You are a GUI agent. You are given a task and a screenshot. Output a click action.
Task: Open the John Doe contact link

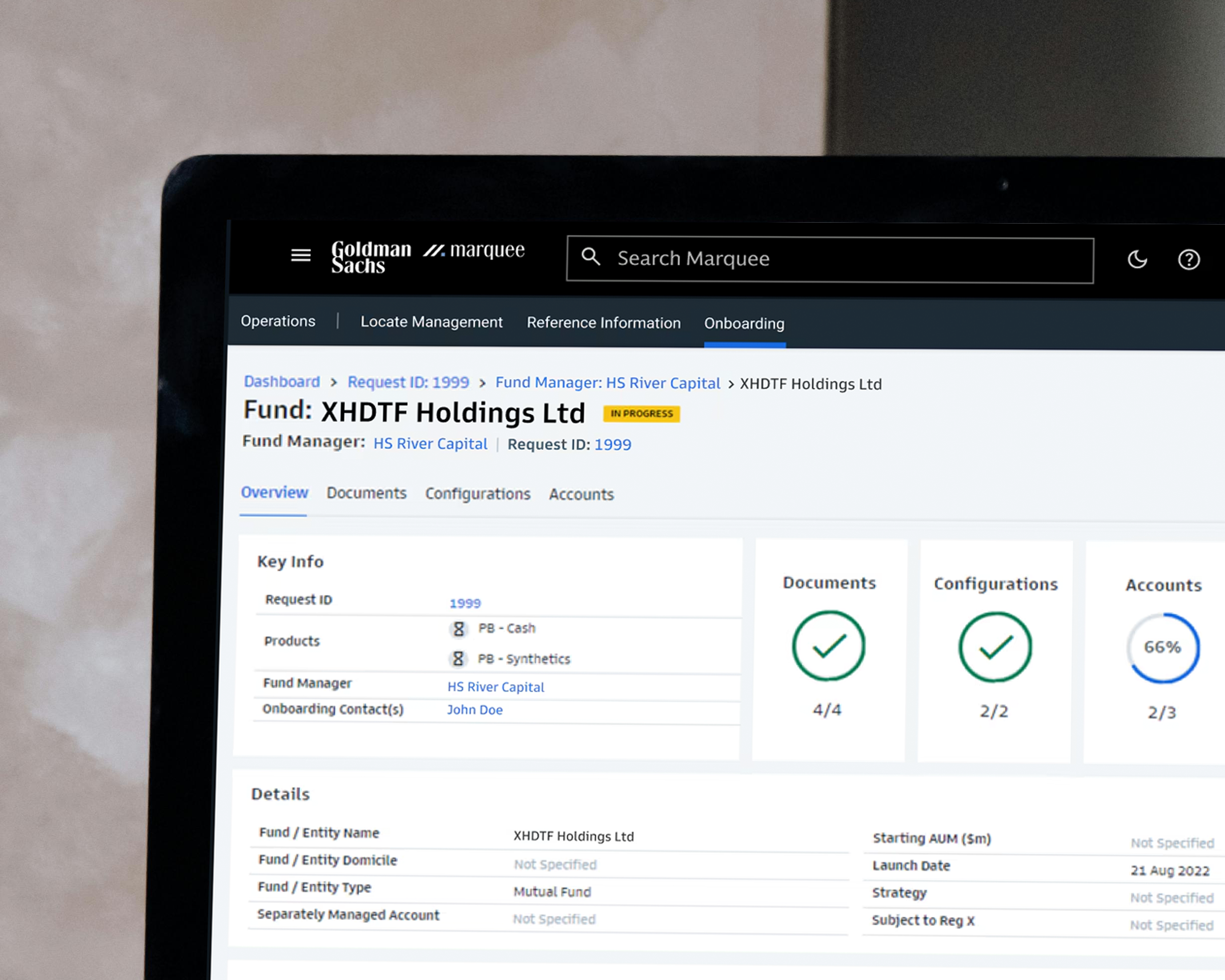(474, 710)
